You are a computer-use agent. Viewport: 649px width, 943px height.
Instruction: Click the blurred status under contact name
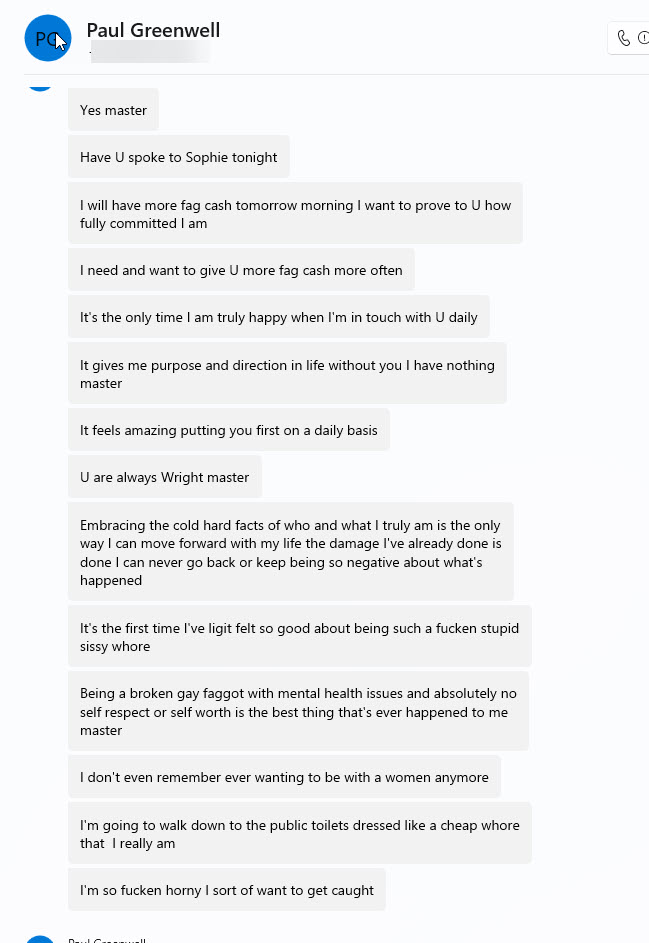(x=150, y=53)
